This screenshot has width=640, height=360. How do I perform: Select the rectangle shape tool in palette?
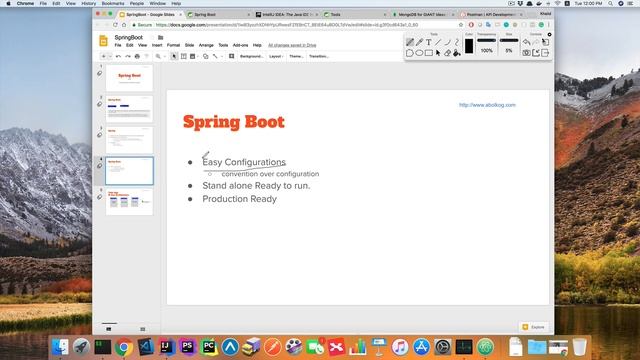pos(429,53)
